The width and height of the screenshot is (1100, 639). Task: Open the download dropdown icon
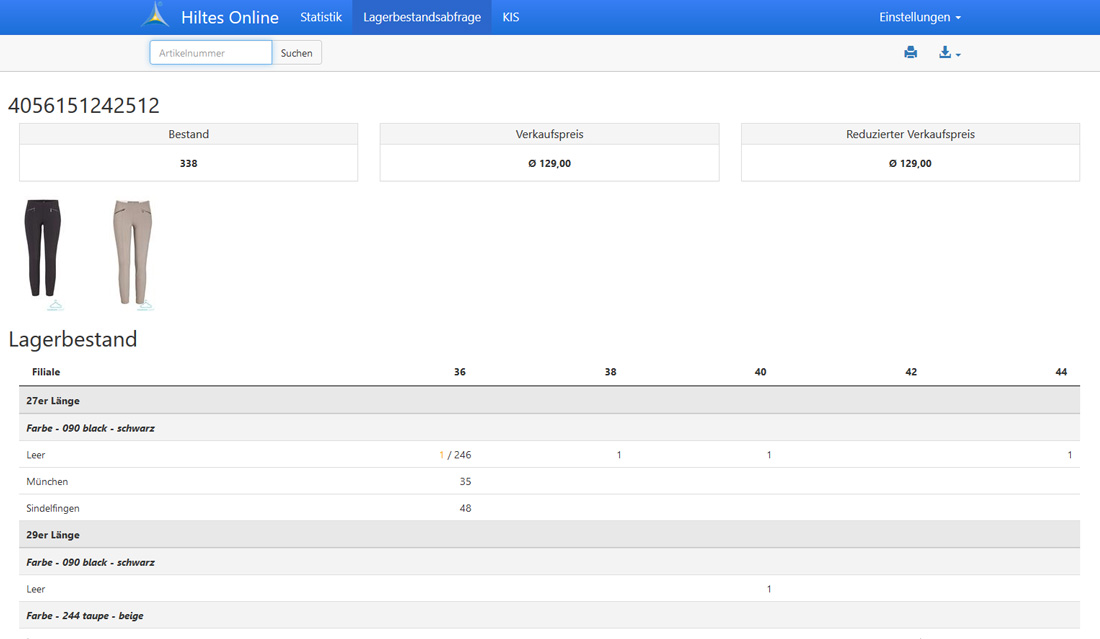[949, 53]
